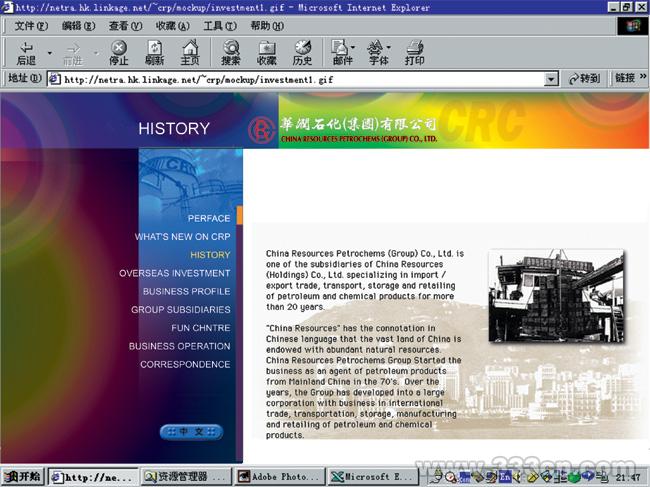Click the OVERSEAS INVESTMENT navigation link
This screenshot has width=650, height=487.
174,273
